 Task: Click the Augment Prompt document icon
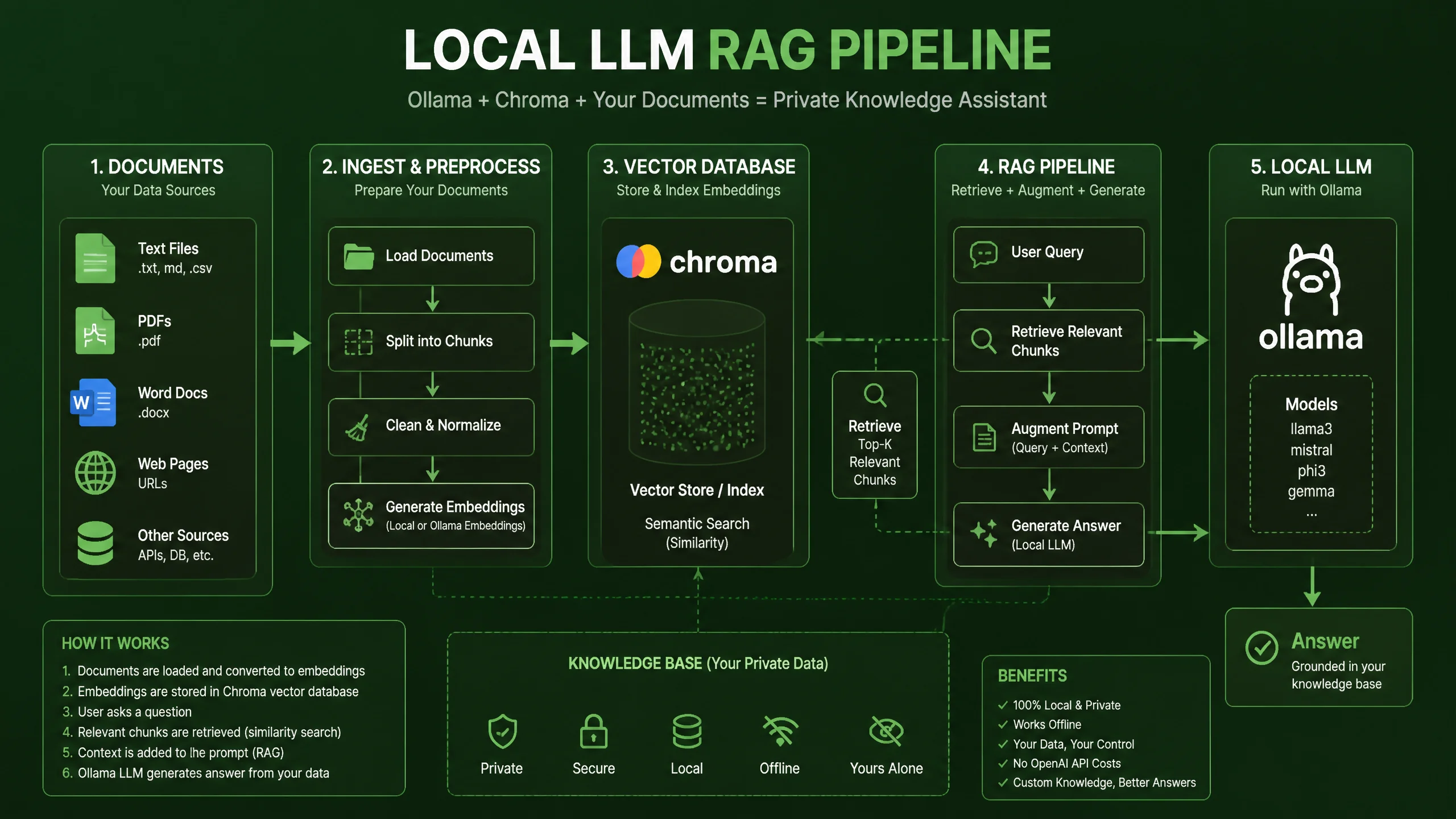tap(984, 437)
